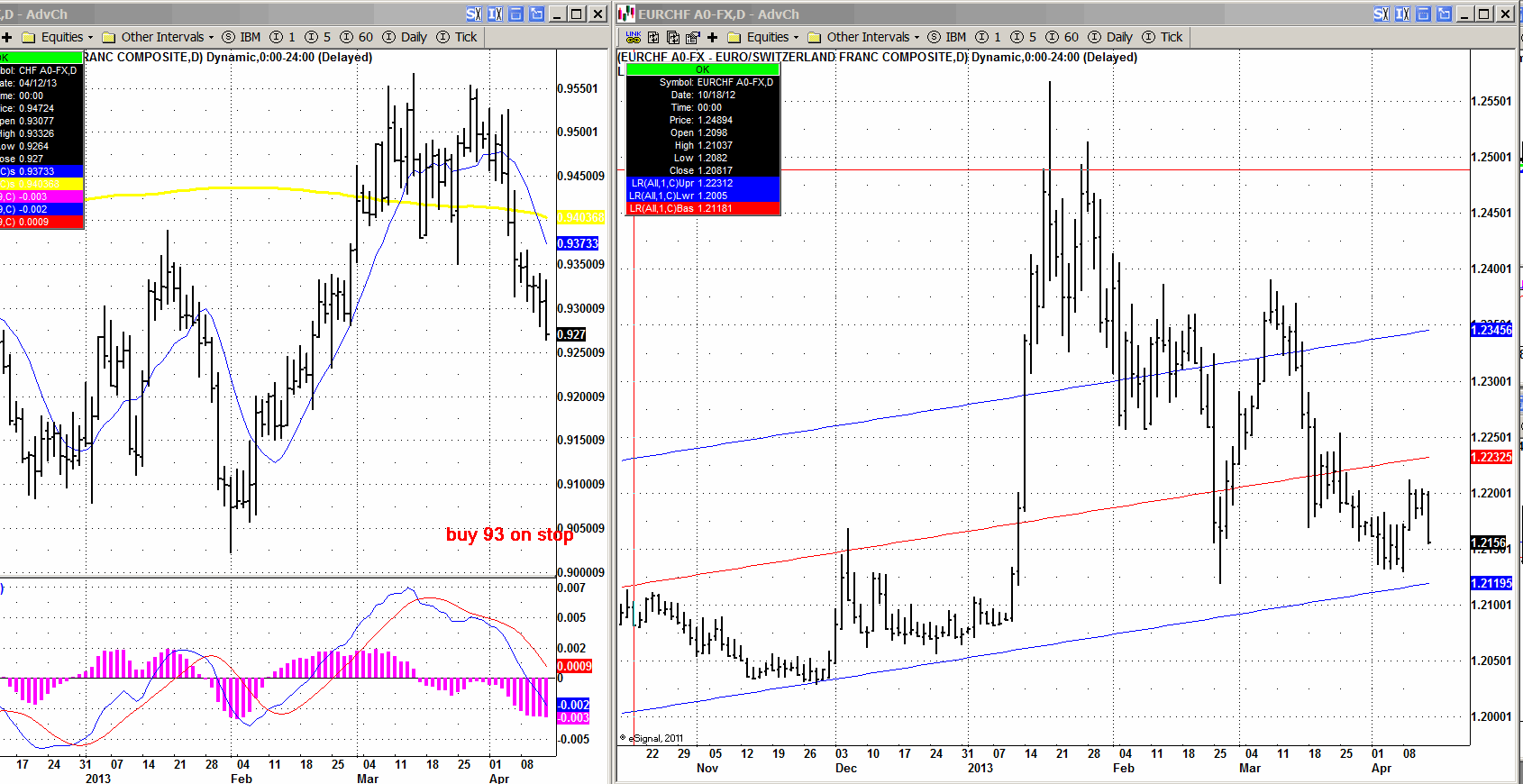Viewport: 1523px width, 784px height.
Task: Click the properties icon left of EURCHF plus icon
Action: (692, 37)
